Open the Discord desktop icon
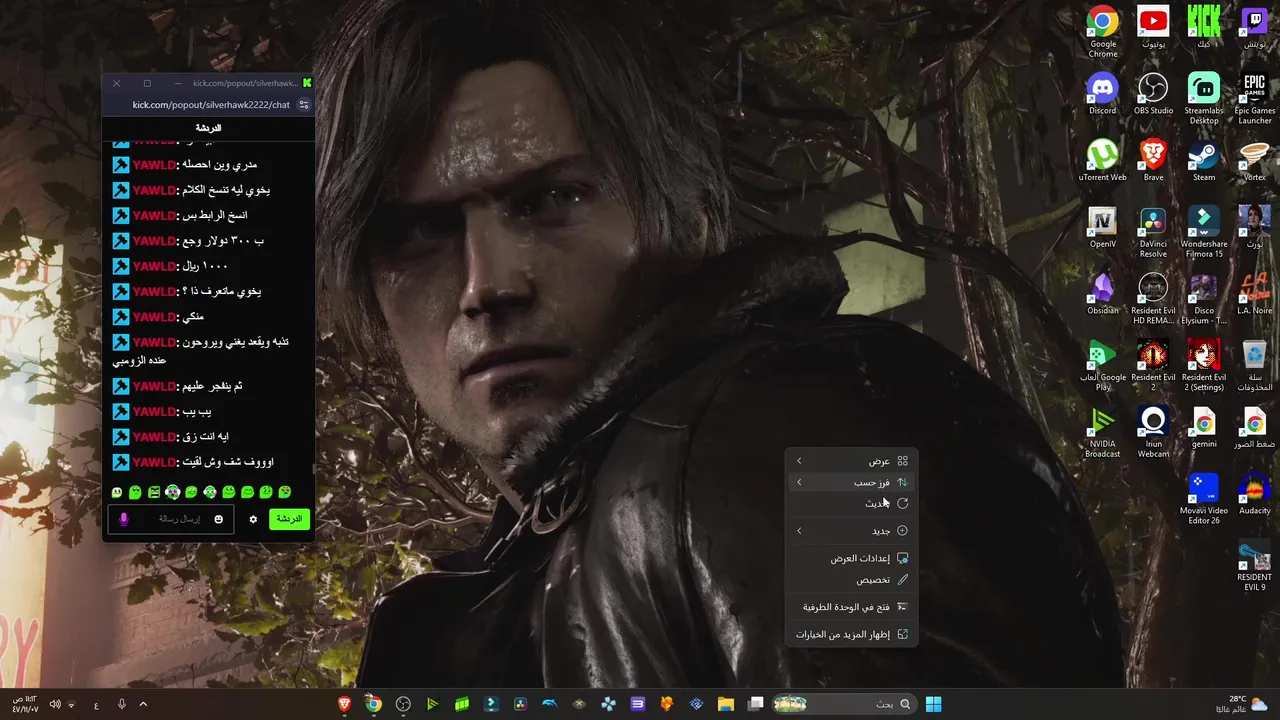This screenshot has width=1280, height=720. (x=1103, y=94)
